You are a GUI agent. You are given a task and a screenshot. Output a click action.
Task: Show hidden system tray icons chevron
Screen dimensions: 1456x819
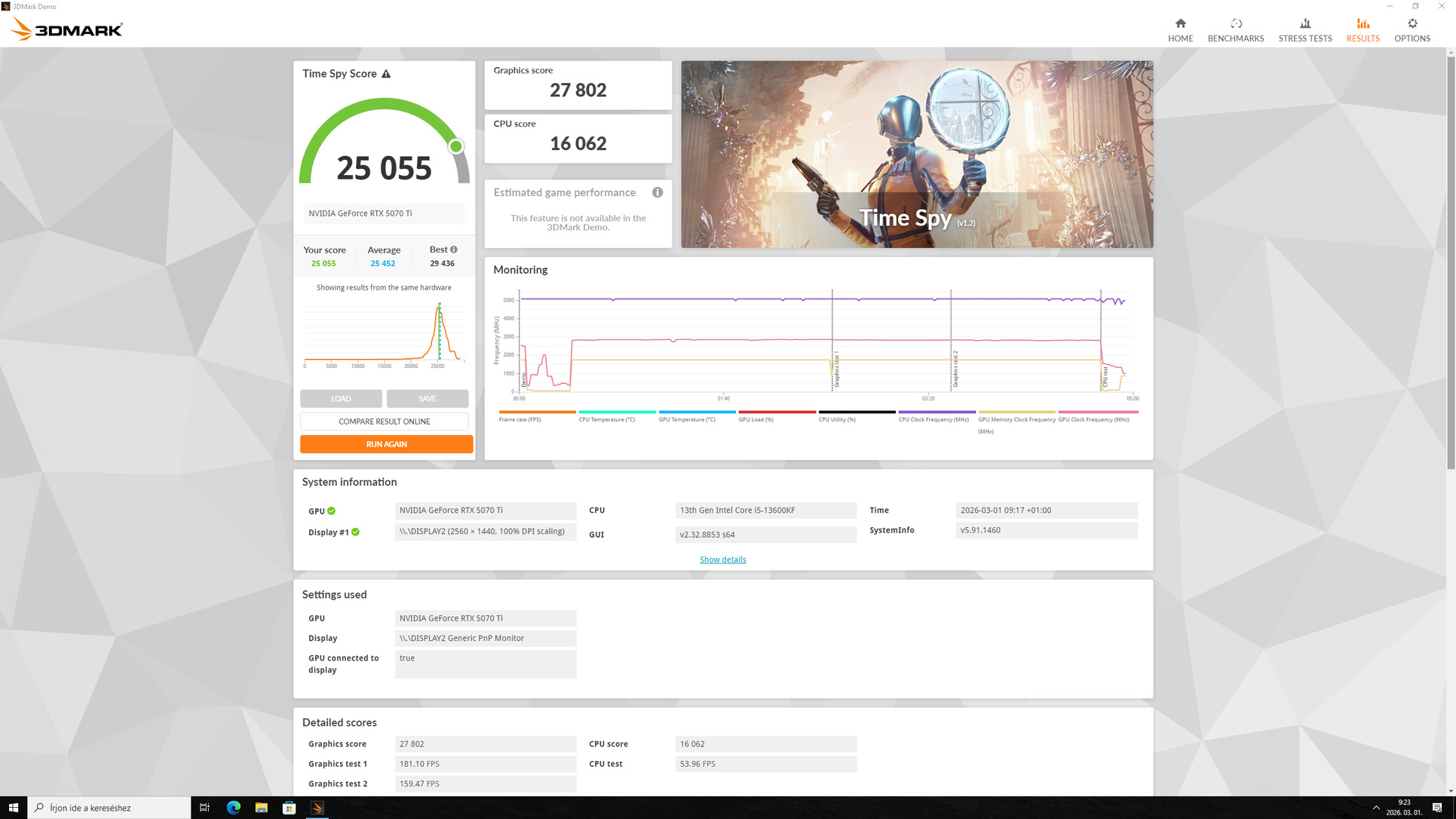pyautogui.click(x=1375, y=808)
